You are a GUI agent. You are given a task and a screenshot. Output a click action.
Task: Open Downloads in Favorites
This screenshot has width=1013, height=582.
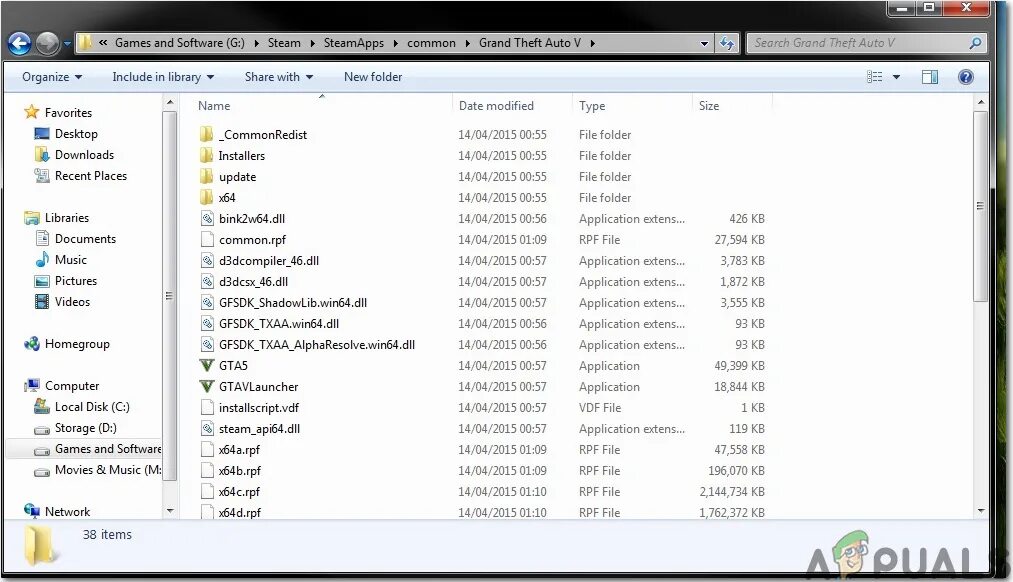tap(84, 155)
